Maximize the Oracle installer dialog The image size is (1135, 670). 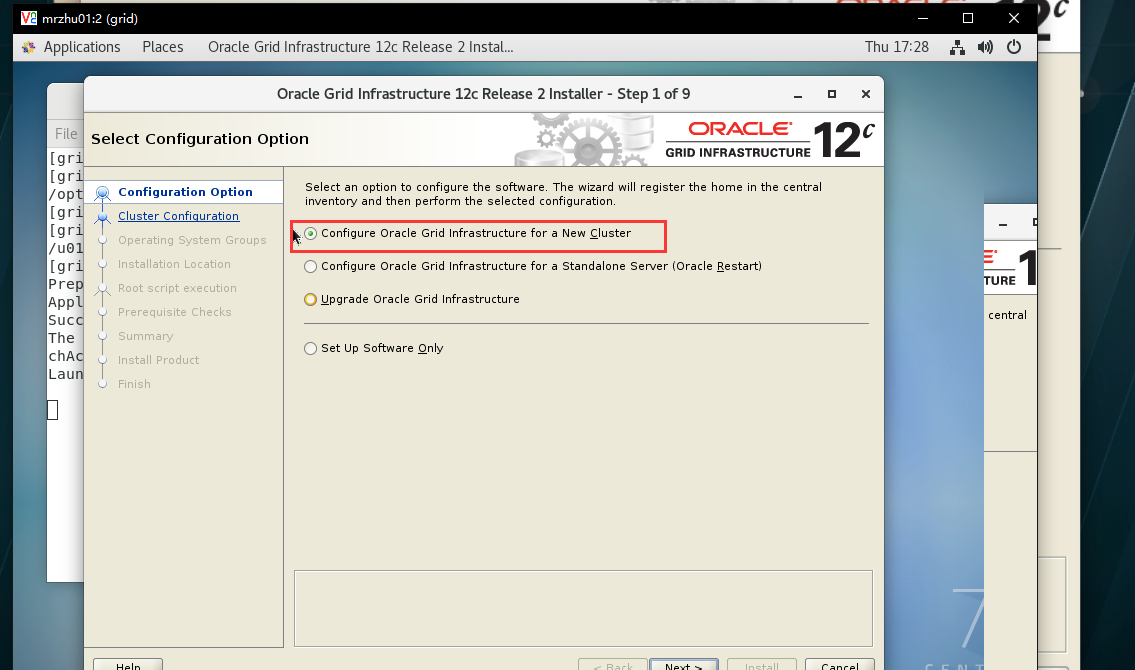pyautogui.click(x=832, y=94)
